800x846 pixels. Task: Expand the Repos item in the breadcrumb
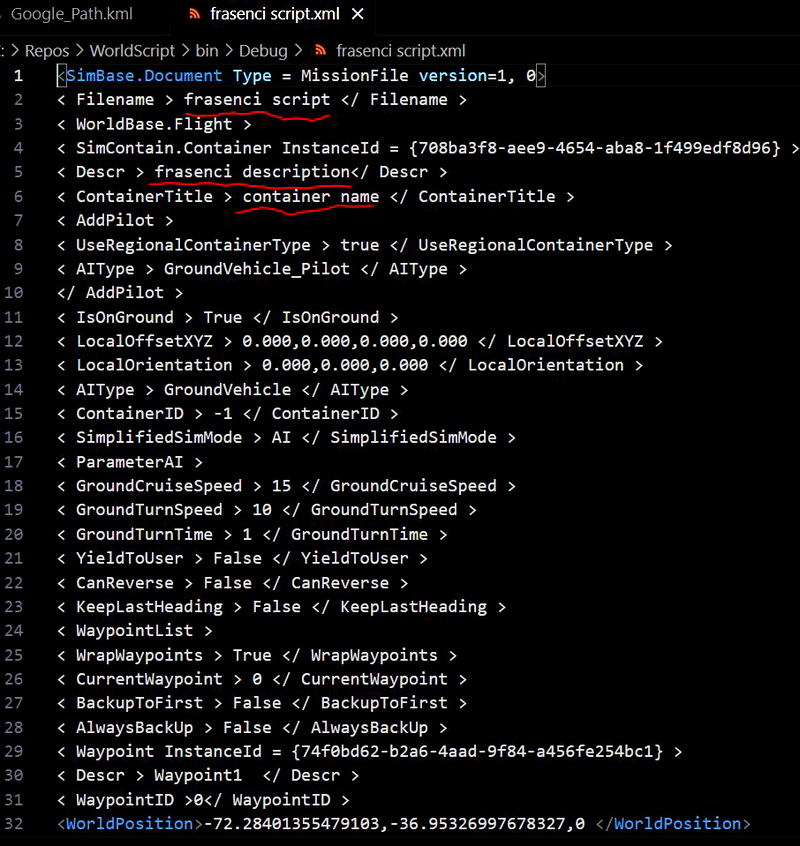coord(48,50)
